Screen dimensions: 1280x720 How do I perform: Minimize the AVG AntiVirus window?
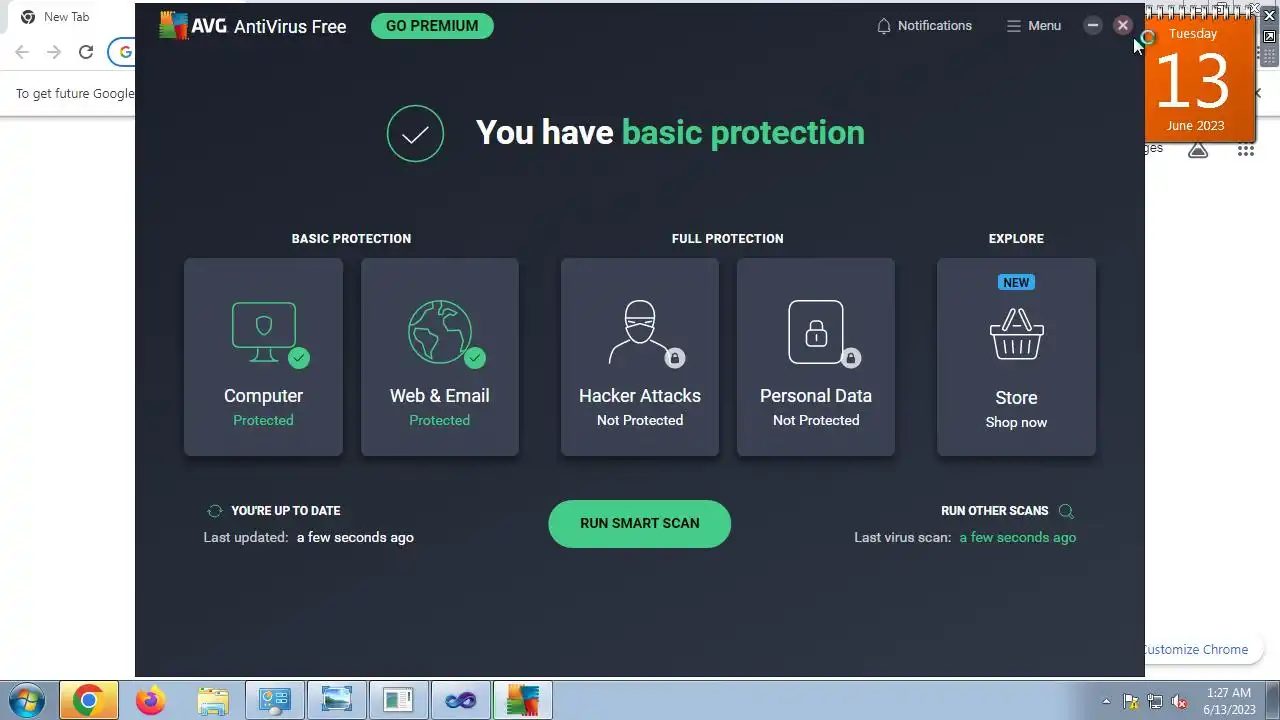pos(1093,26)
